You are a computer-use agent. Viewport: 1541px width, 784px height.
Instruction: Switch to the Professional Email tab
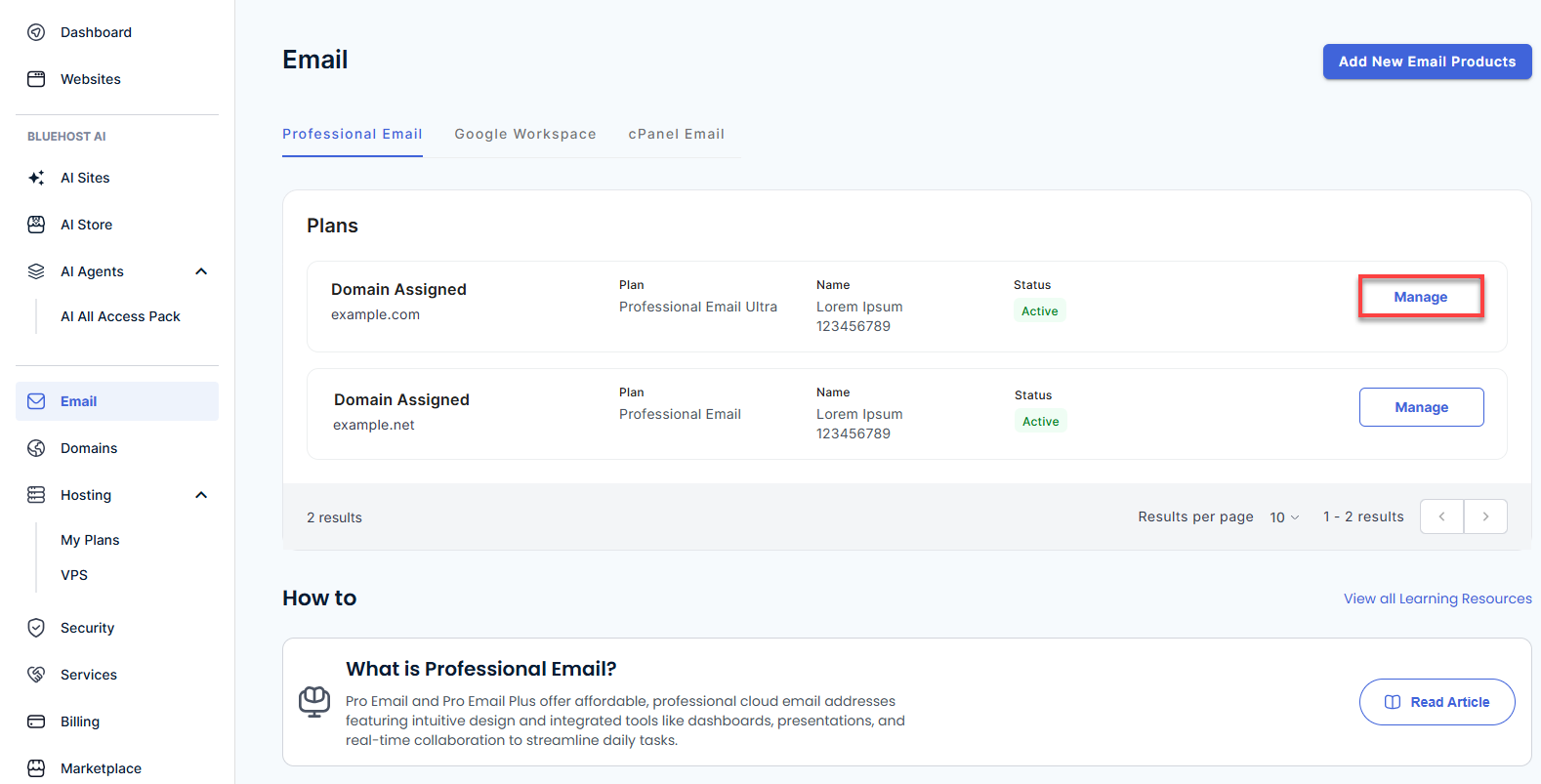coord(353,134)
